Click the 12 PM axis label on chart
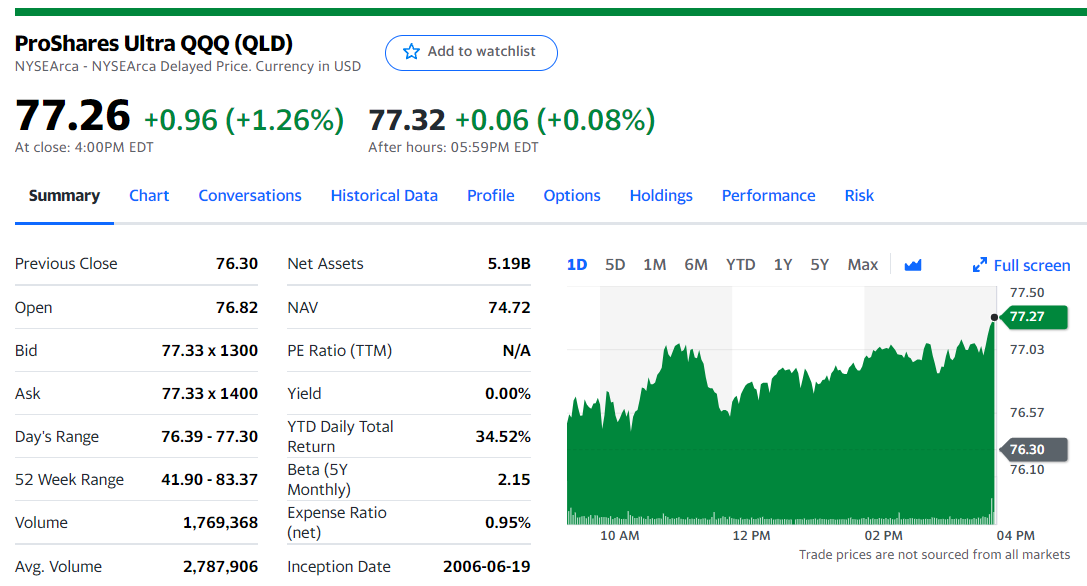 click(751, 535)
